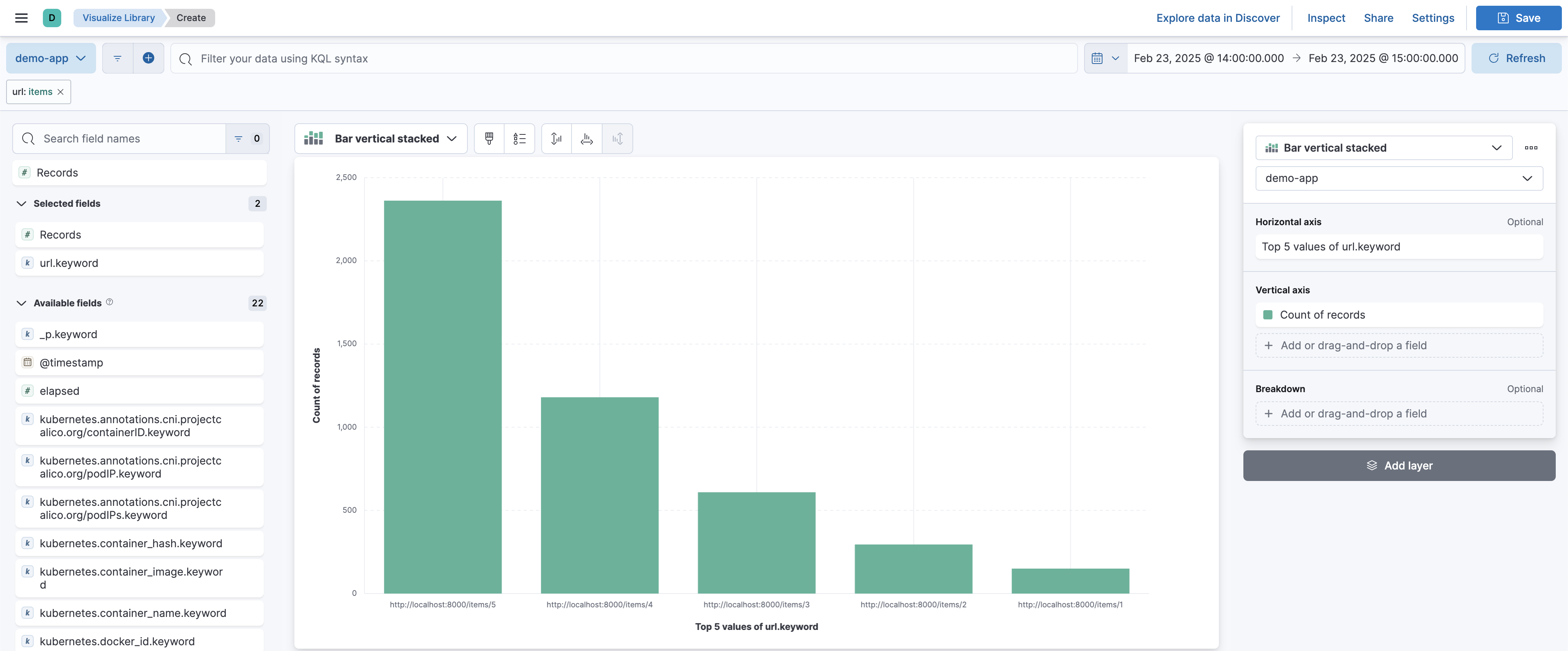Click the legend/table toggle icon
Viewport: 1568px width, 651px height.
519,138
